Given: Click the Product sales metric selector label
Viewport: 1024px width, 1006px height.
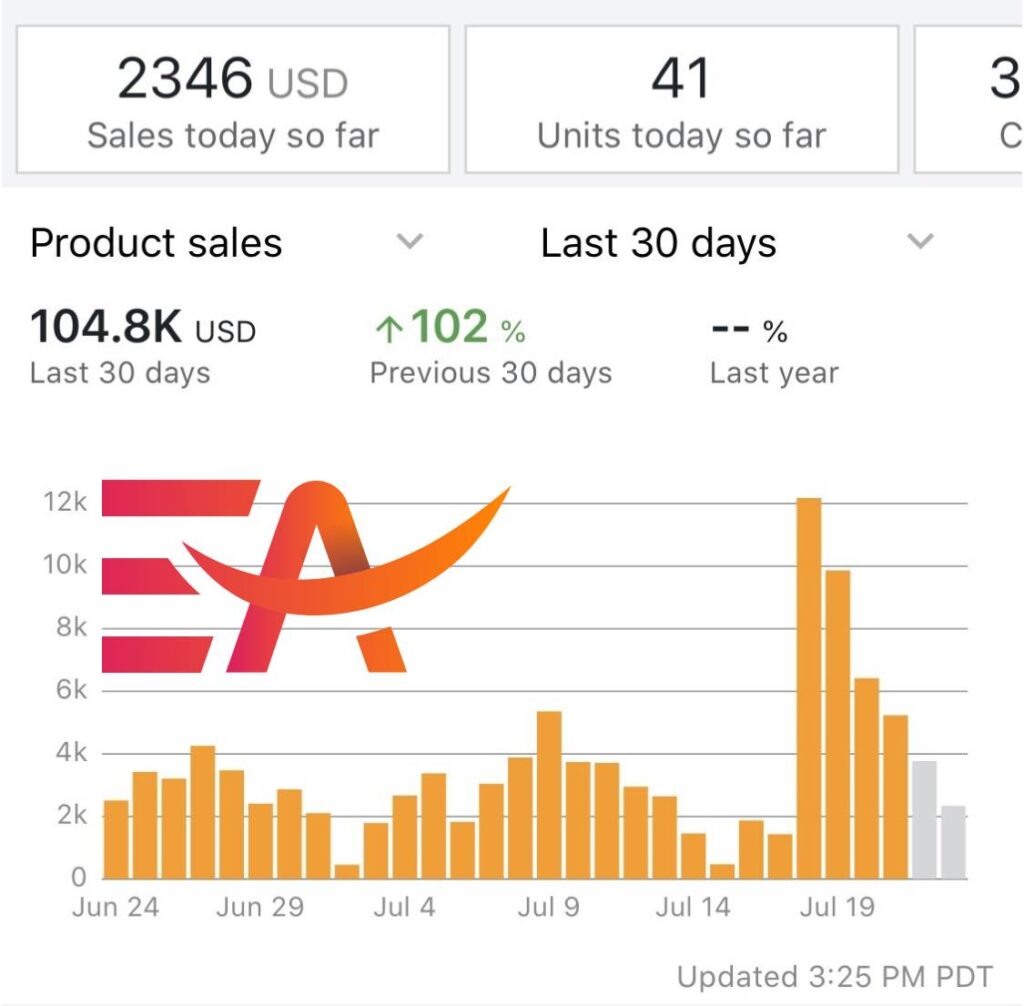Looking at the screenshot, I should pos(157,243).
